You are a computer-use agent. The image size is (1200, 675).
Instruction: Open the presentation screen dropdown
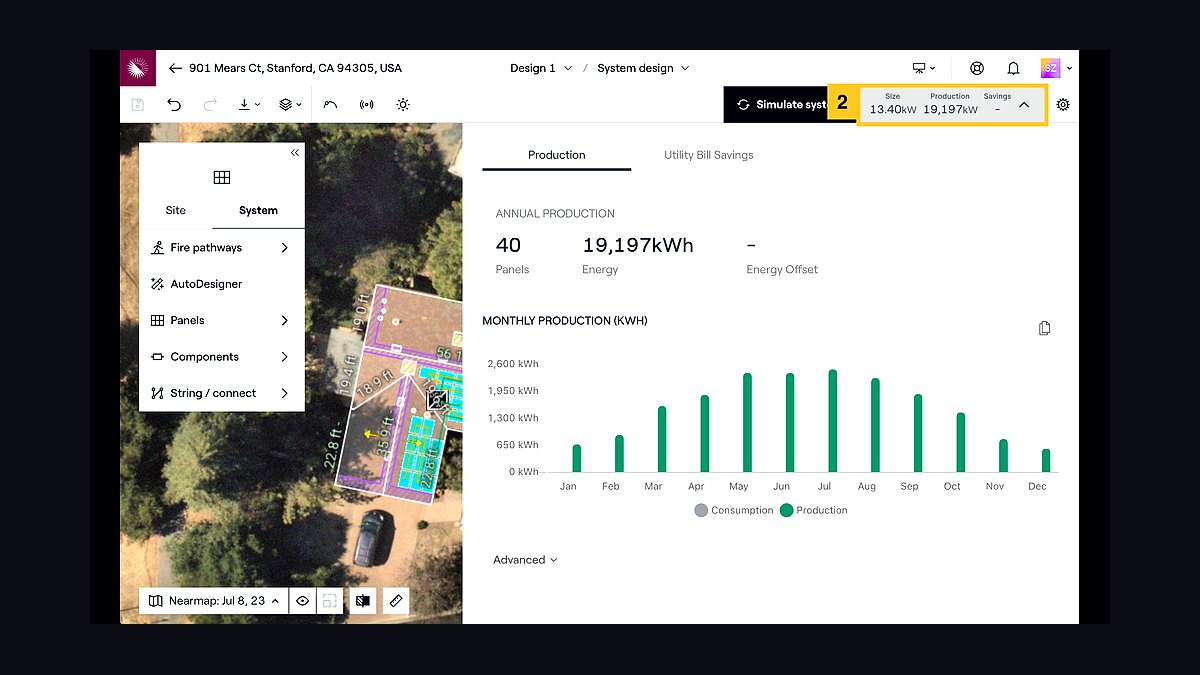924,68
